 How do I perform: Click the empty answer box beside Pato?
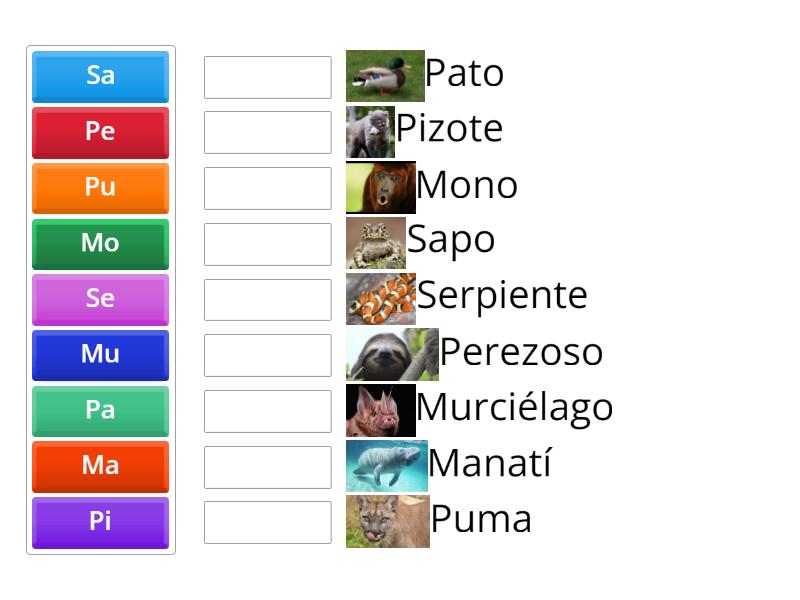pos(267,77)
